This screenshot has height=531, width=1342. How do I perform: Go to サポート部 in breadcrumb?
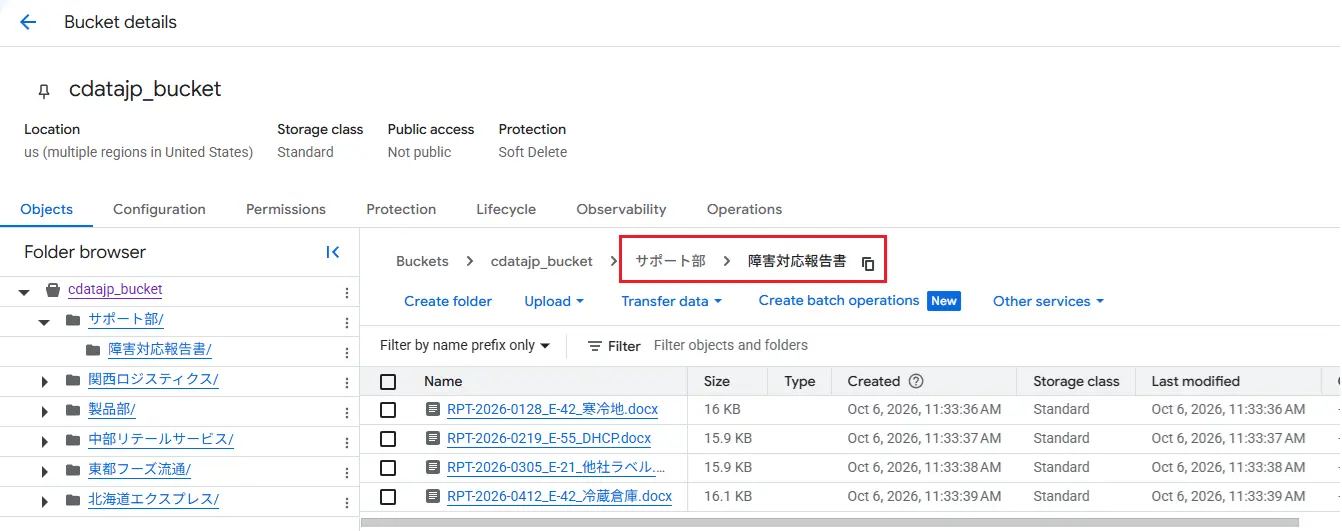coord(671,261)
